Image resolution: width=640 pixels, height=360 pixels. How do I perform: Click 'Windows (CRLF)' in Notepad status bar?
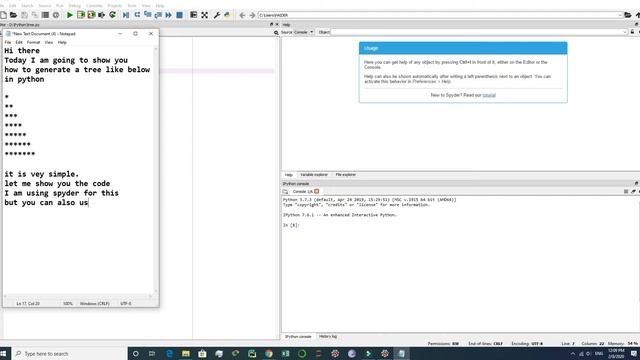[x=95, y=304]
